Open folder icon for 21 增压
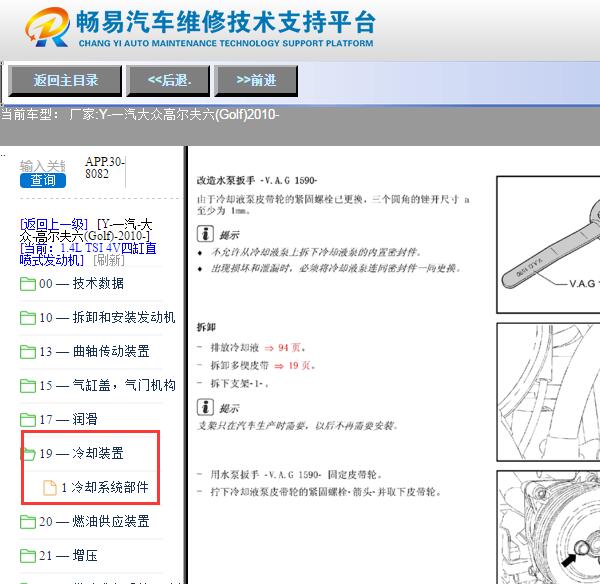Viewport: 600px width, 584px height. coord(28,556)
